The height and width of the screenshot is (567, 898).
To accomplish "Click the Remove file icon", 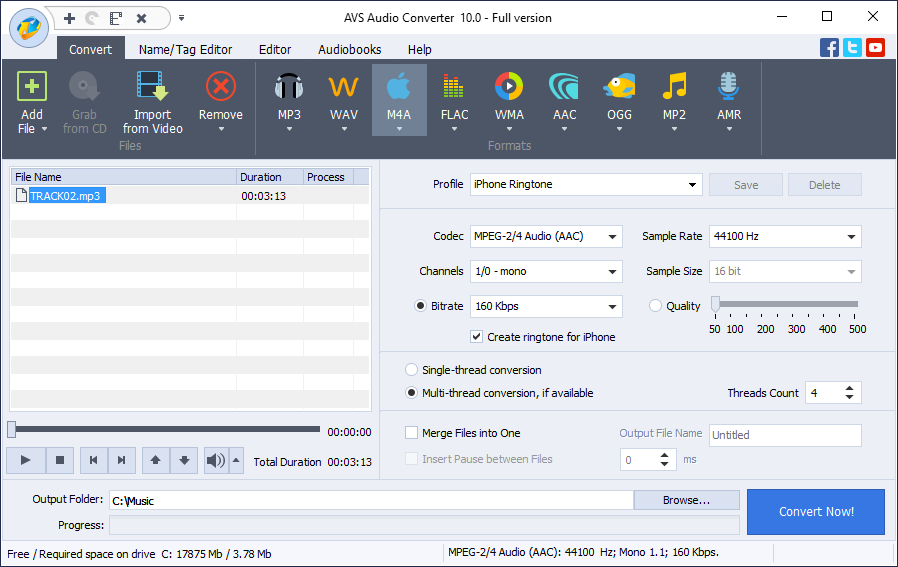I will (x=220, y=86).
